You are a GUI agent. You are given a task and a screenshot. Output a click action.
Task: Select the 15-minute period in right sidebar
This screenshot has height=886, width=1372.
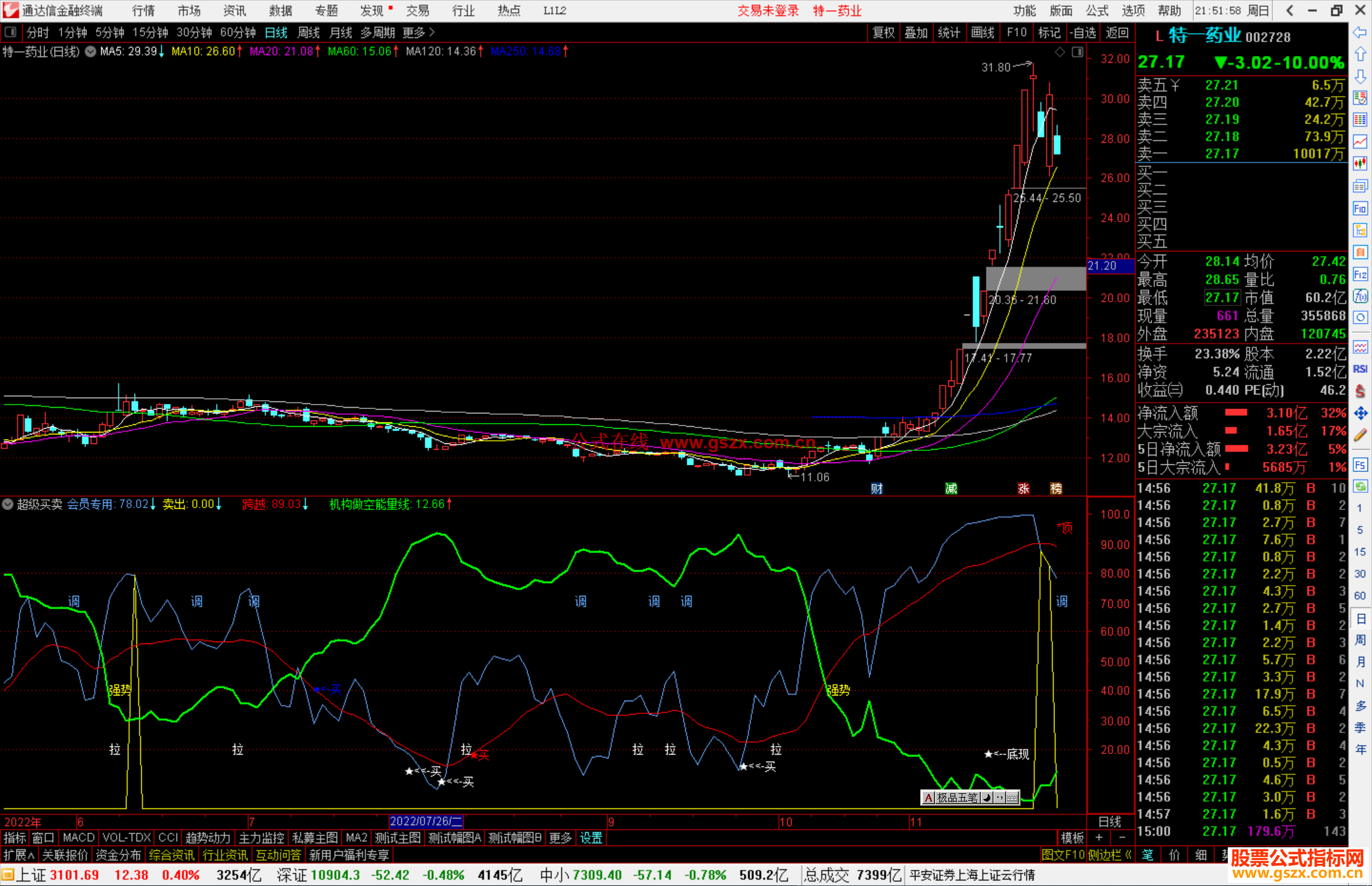point(1359,552)
